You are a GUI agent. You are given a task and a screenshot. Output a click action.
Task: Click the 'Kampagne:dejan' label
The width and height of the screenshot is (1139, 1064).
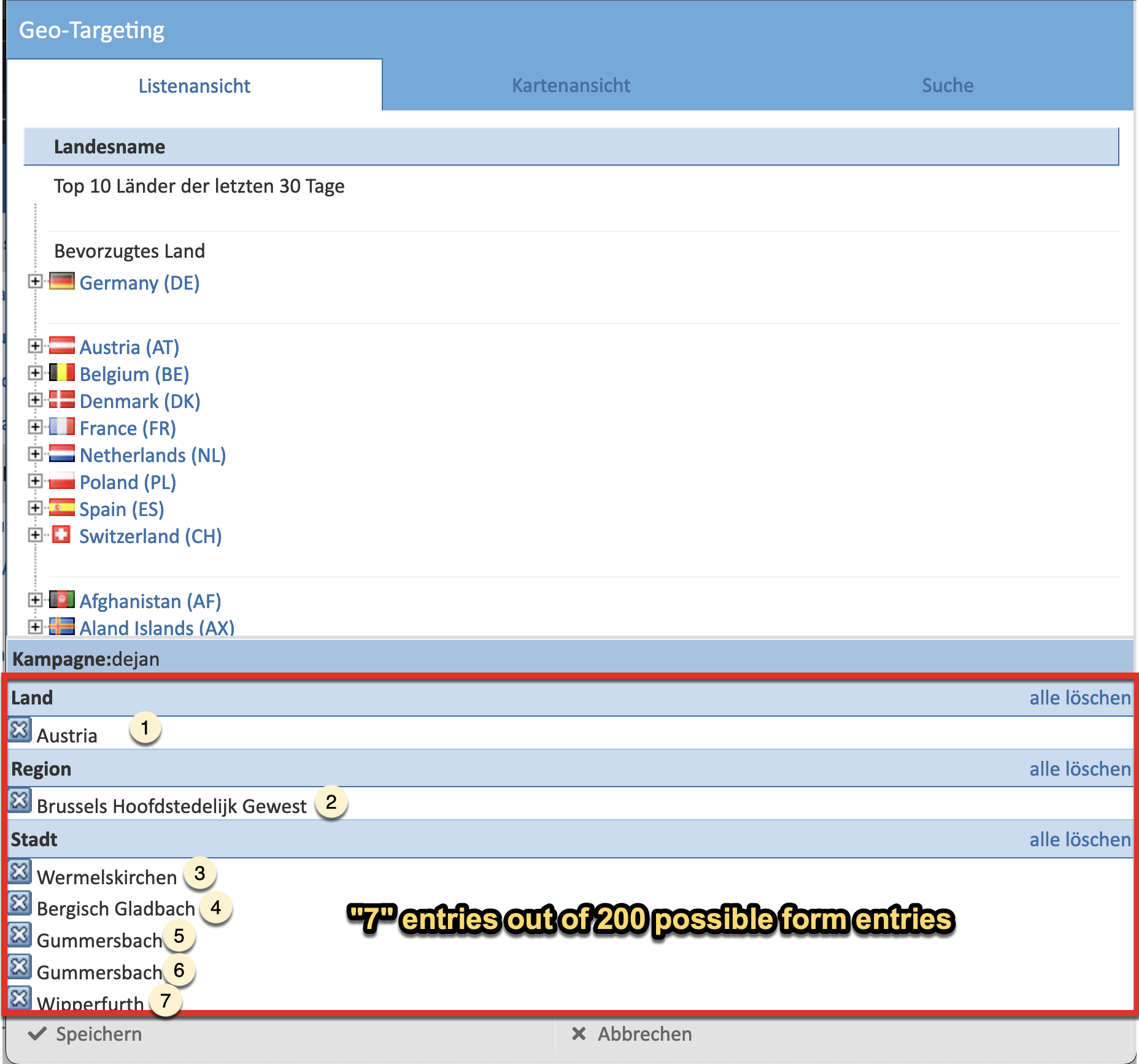coord(86,659)
